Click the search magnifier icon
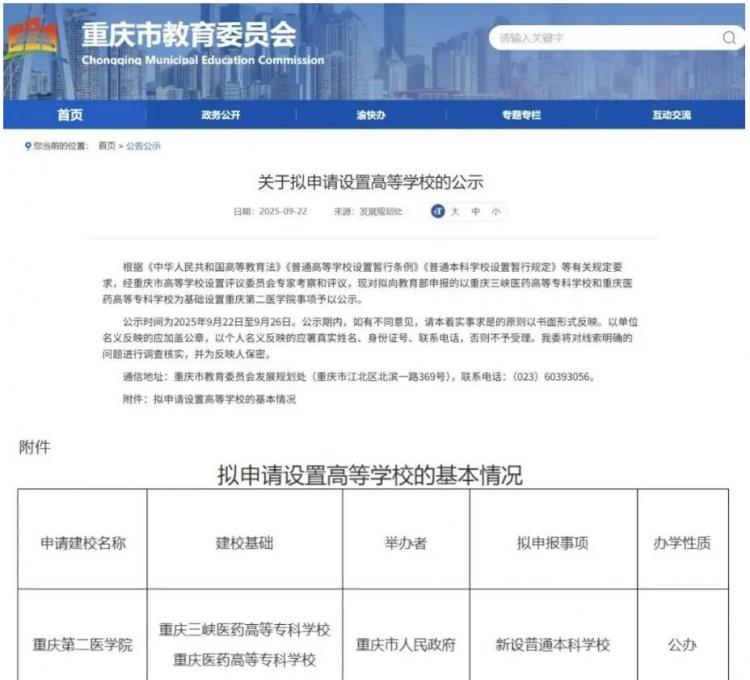Viewport: 750px width, 680px height. click(728, 38)
